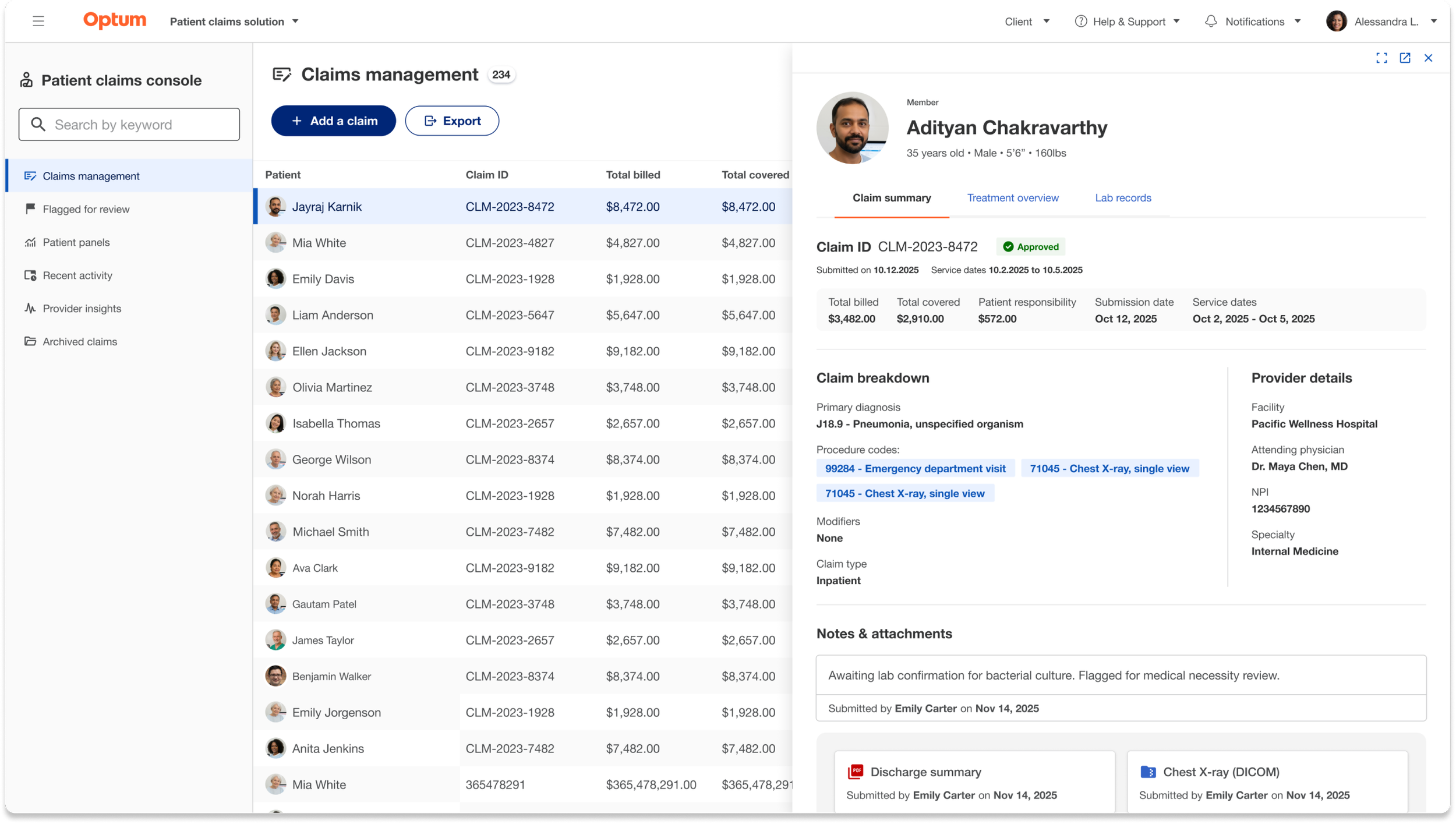Click the Search by keyword field

point(129,124)
